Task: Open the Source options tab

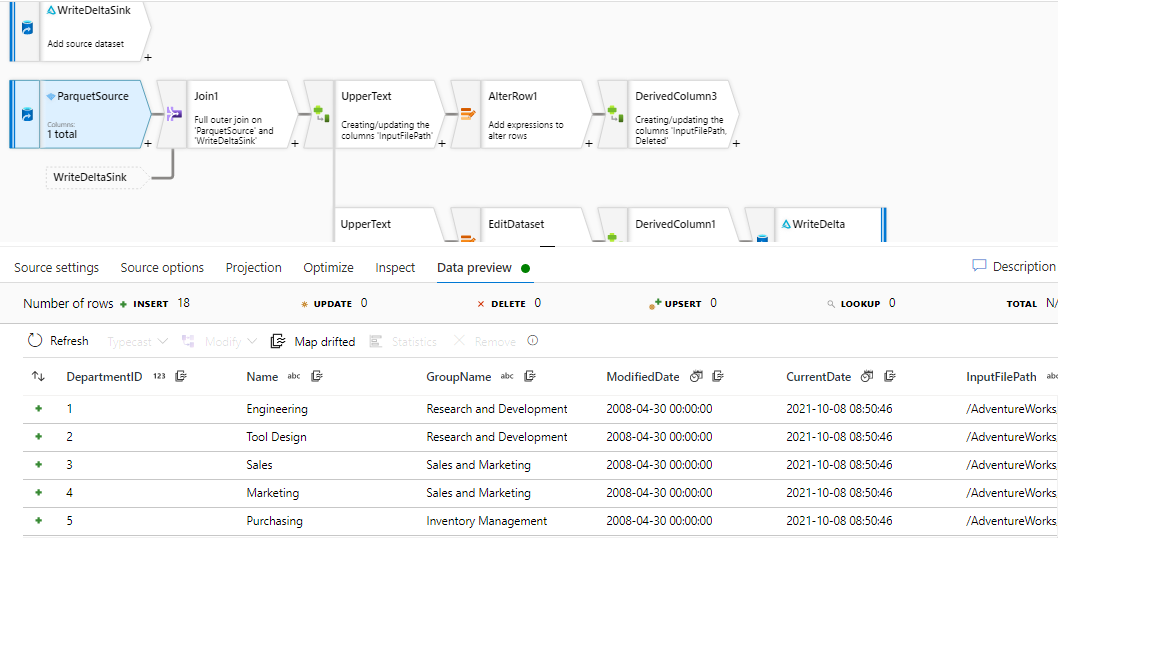Action: click(162, 268)
